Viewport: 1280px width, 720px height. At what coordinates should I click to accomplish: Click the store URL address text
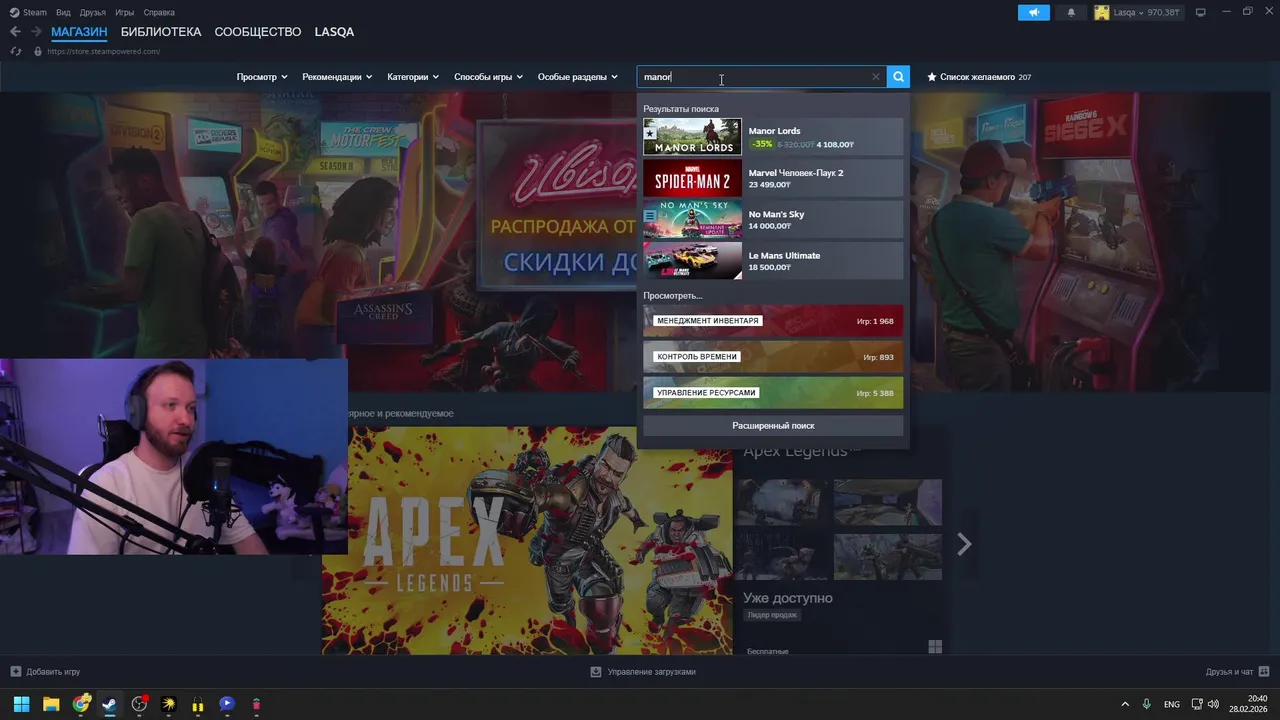click(104, 51)
